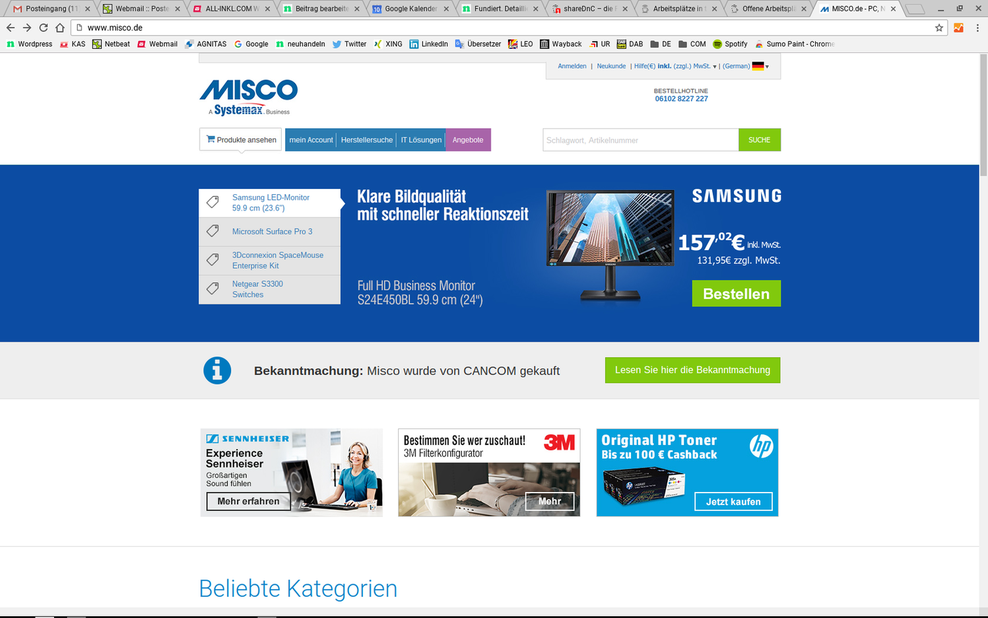Click the green SUCHE button
This screenshot has width=988, height=618.
pos(759,140)
